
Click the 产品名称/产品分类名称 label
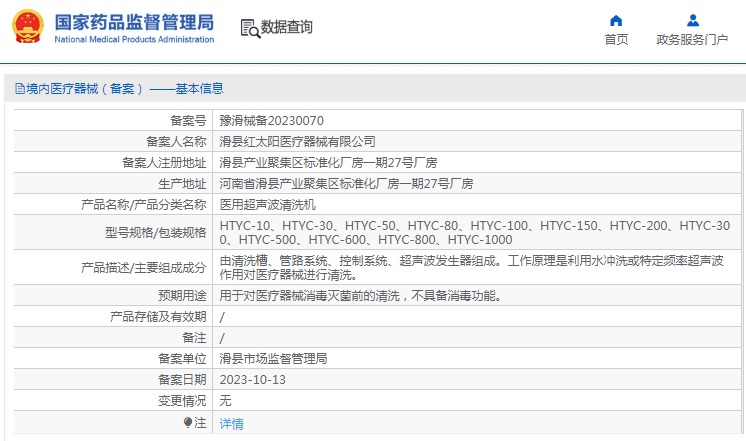[144, 205]
